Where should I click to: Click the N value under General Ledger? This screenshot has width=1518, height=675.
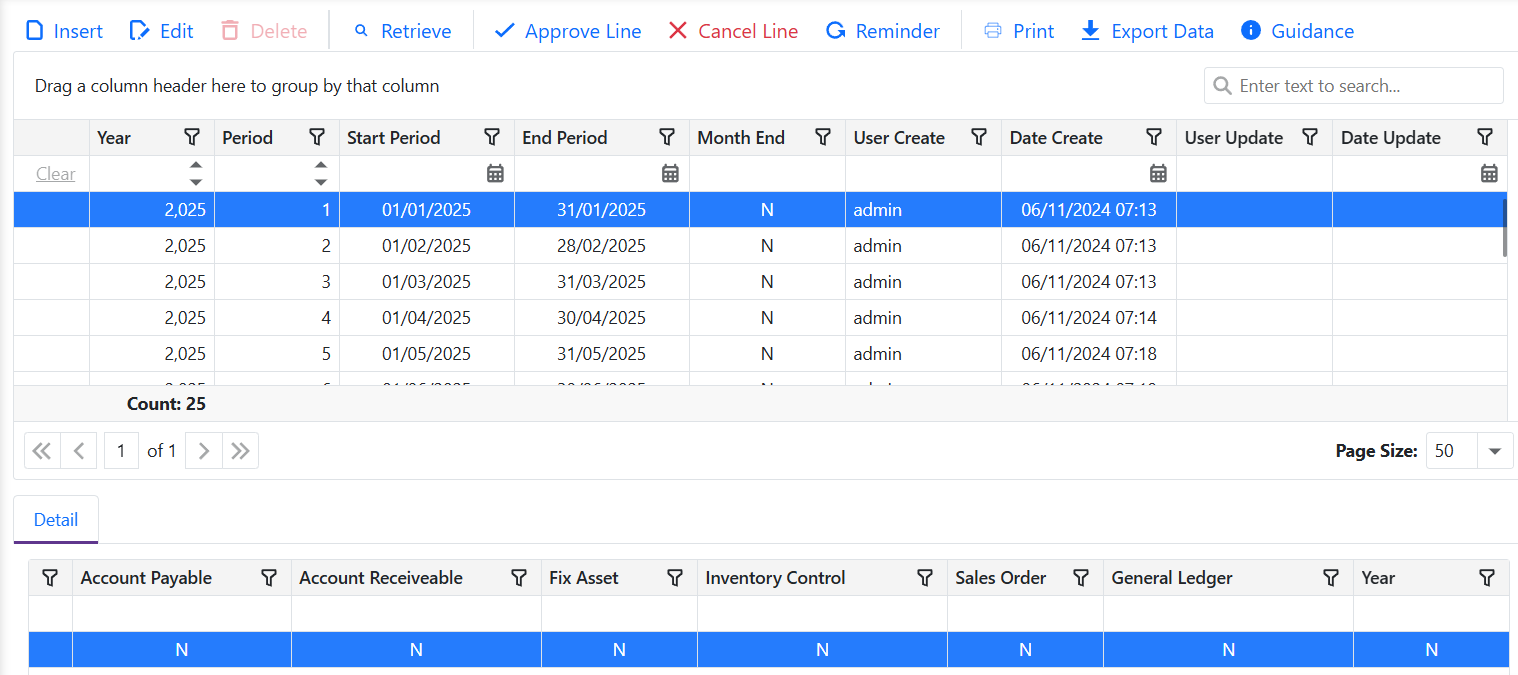coord(1228,649)
